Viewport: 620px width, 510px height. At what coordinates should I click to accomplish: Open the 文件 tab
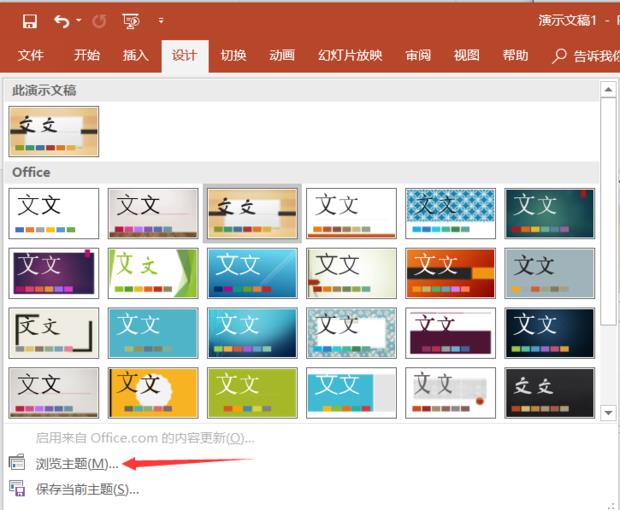coord(31,55)
